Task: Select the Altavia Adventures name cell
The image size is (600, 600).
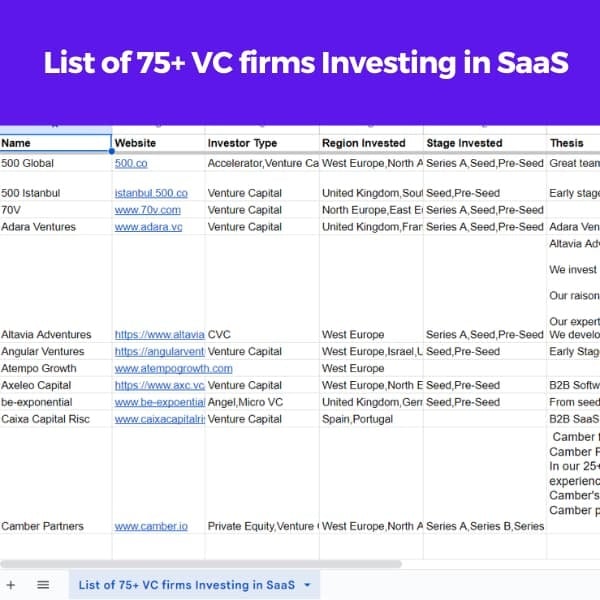Action: point(46,335)
